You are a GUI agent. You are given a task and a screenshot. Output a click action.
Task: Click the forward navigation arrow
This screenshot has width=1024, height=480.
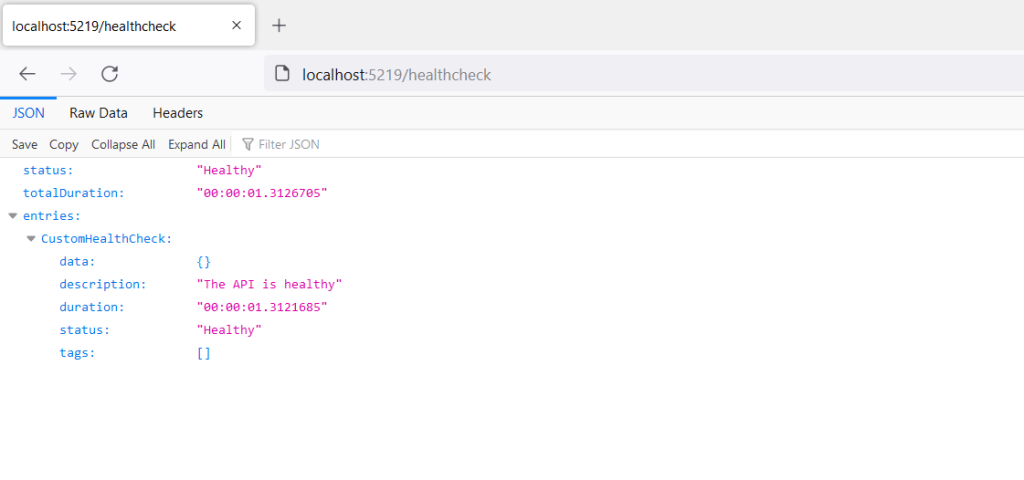coord(68,74)
